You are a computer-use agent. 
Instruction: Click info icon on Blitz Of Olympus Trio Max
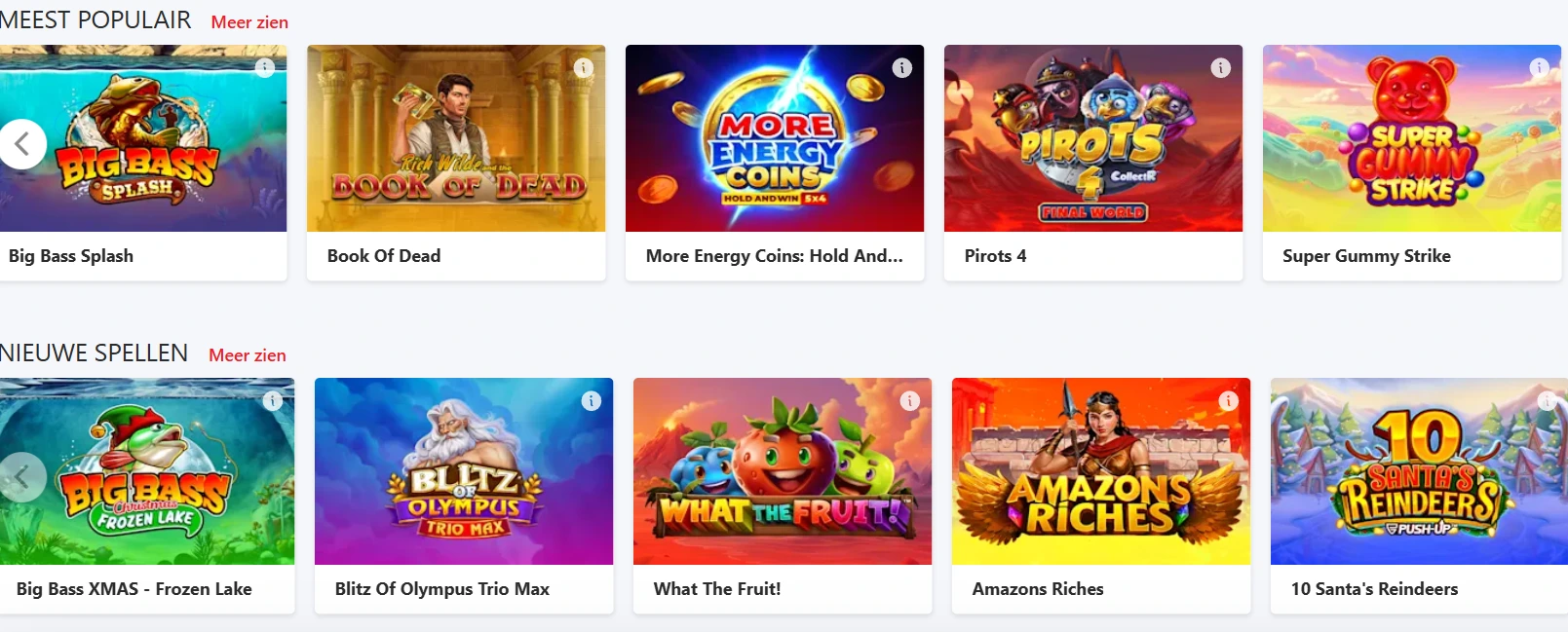pos(590,400)
